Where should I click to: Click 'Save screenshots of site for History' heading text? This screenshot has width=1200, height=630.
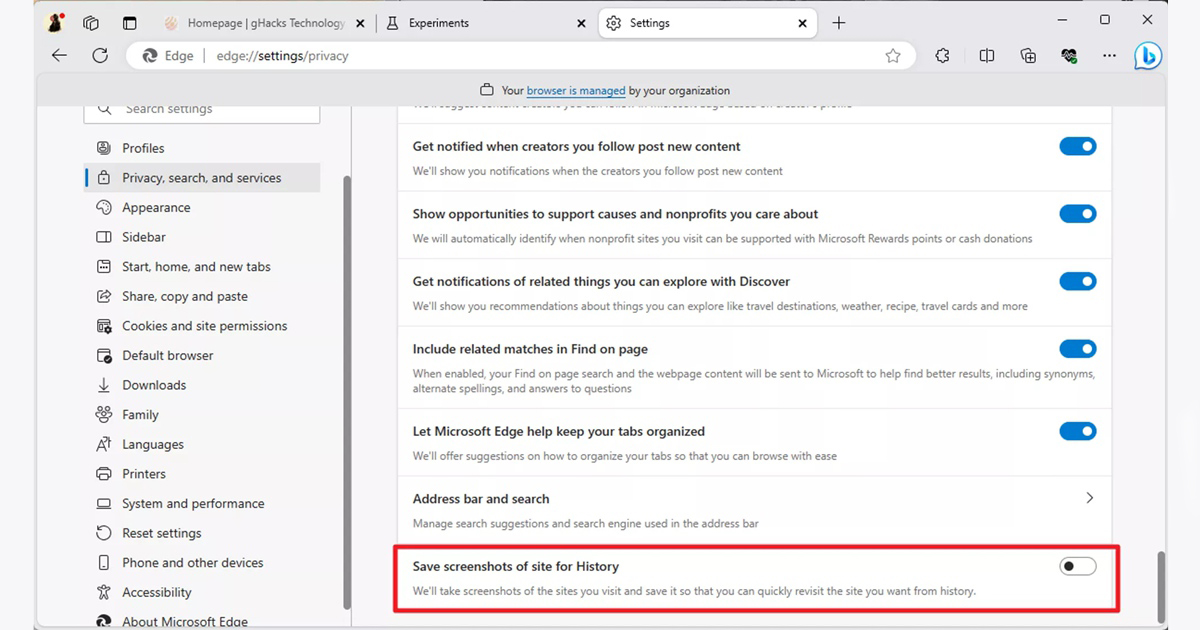coord(516,567)
